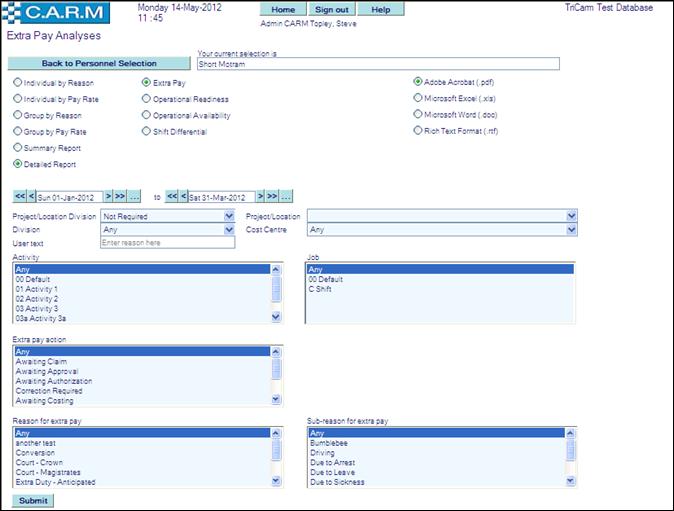Open Help from top navigation
Image resolution: width=674 pixels, height=511 pixels.
click(x=380, y=9)
